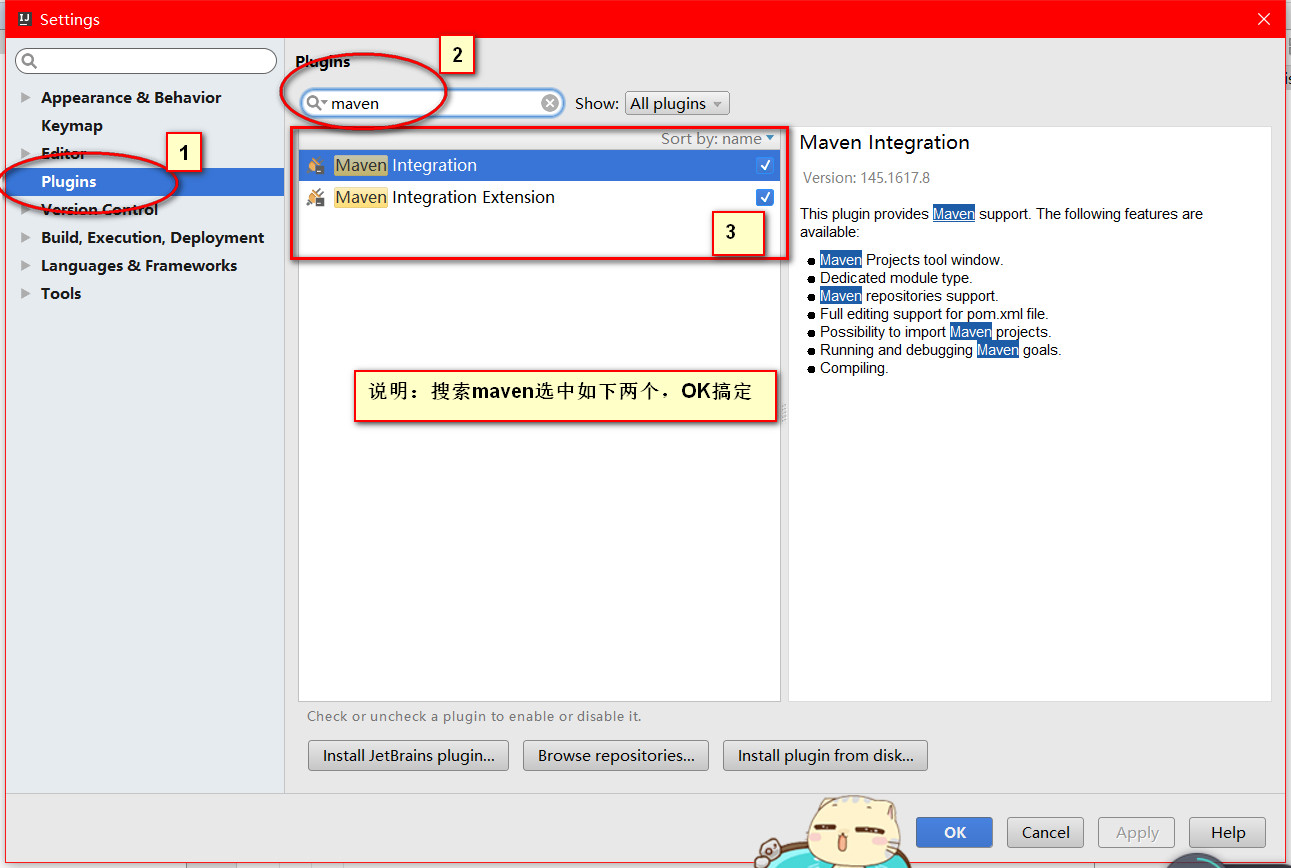This screenshot has height=868, width=1291.
Task: Click the magnifier in the settings search box
Action: [x=29, y=61]
